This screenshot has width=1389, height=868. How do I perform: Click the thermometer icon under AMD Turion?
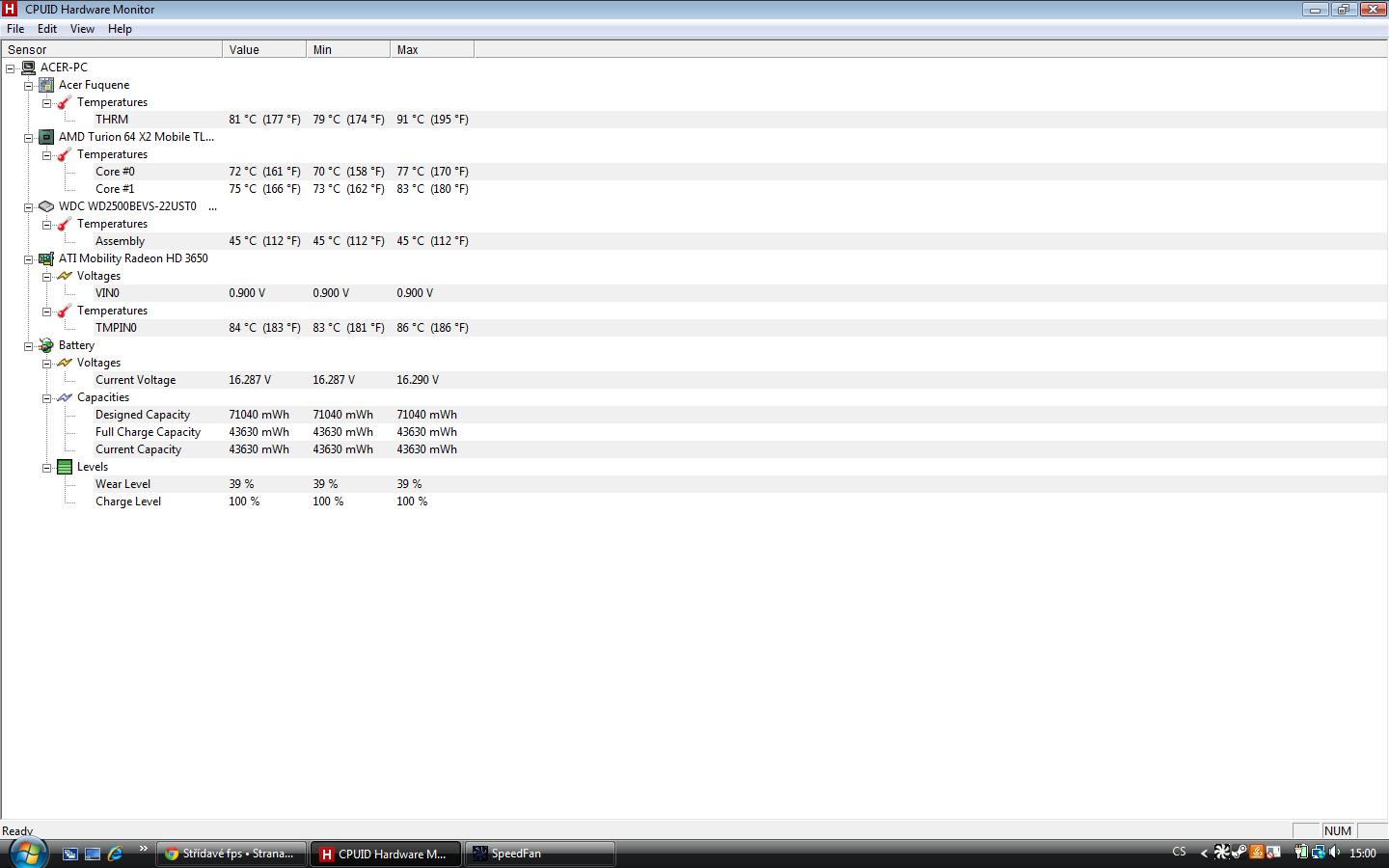pos(65,154)
